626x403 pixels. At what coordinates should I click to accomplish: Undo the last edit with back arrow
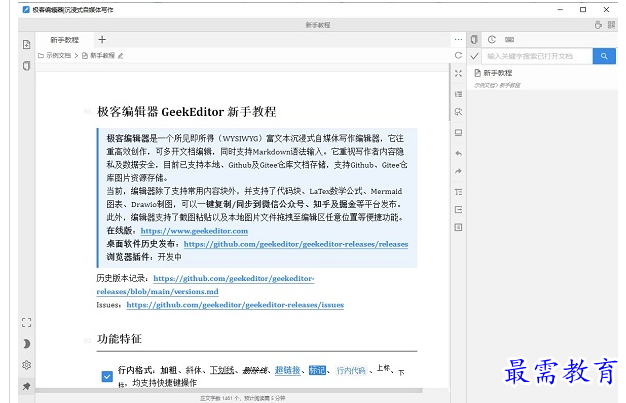[458, 153]
